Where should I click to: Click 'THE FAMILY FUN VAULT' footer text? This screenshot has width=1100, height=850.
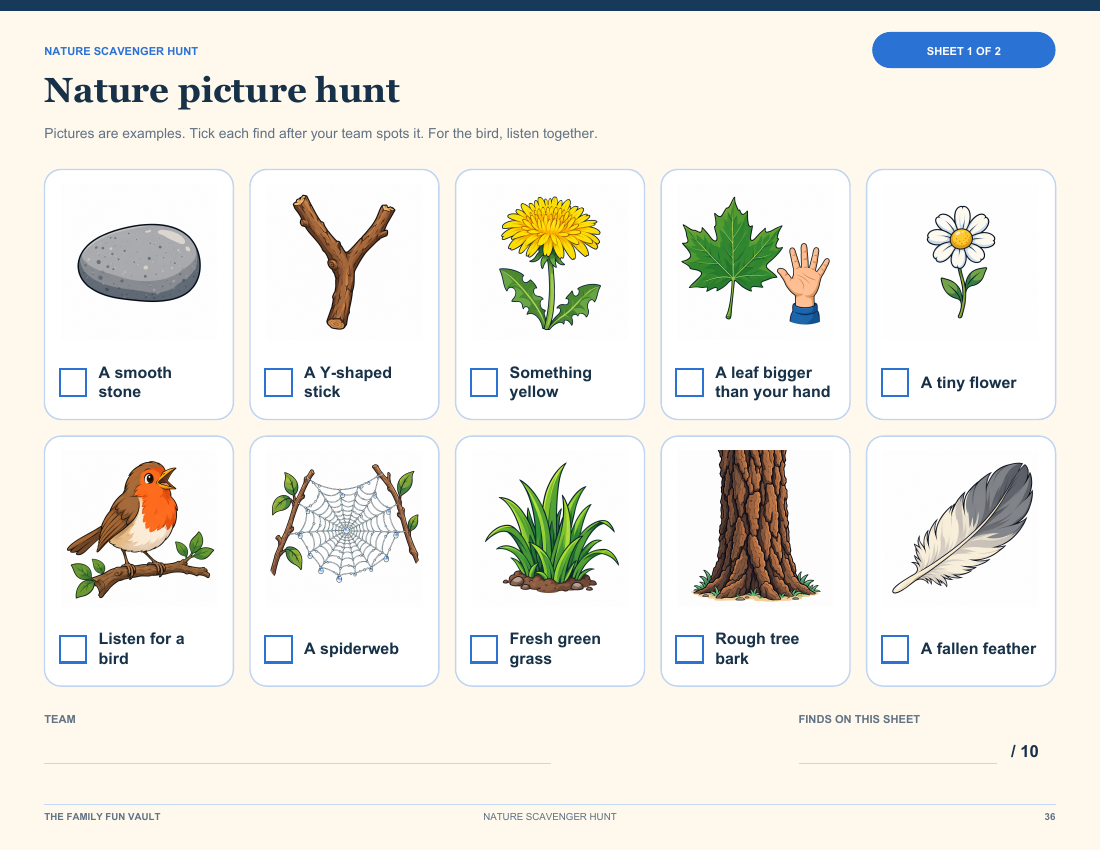pyautogui.click(x=102, y=816)
